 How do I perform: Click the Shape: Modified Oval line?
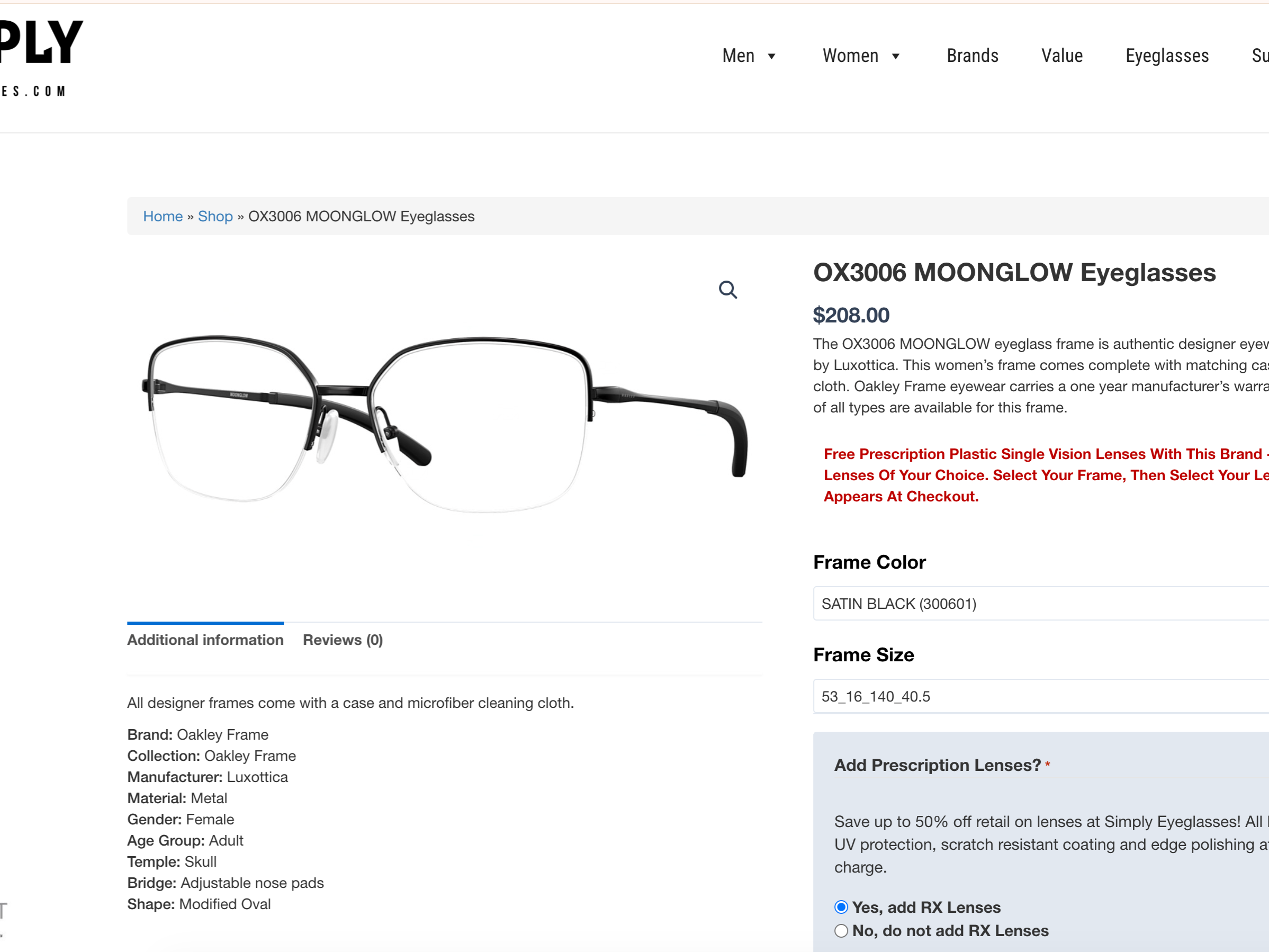pyautogui.click(x=199, y=904)
